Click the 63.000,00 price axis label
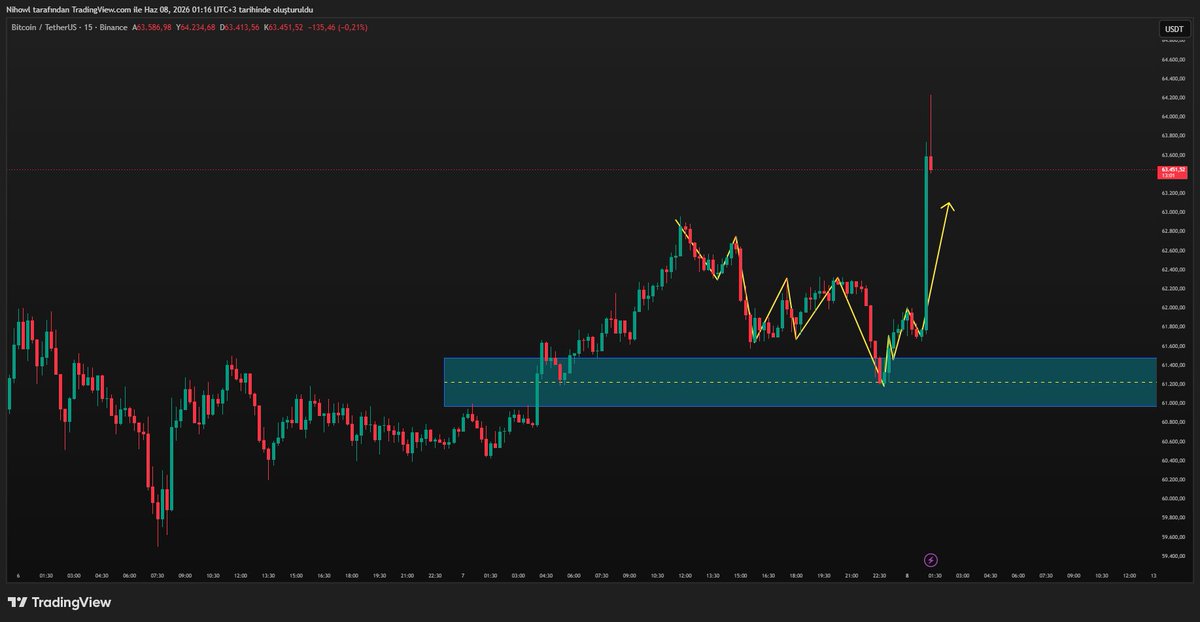 coord(1174,212)
